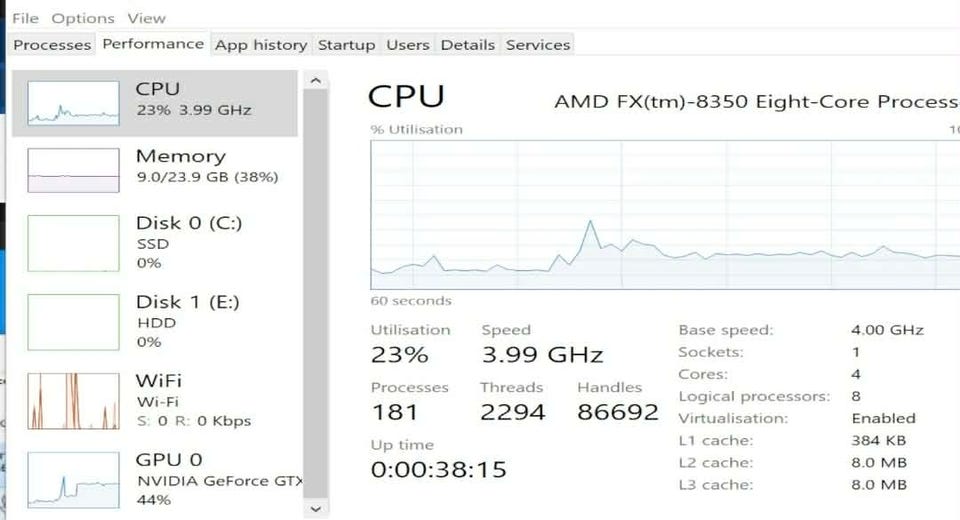Click the sidebar vertical scrollbar track
The image size is (960, 520).
click(x=315, y=300)
